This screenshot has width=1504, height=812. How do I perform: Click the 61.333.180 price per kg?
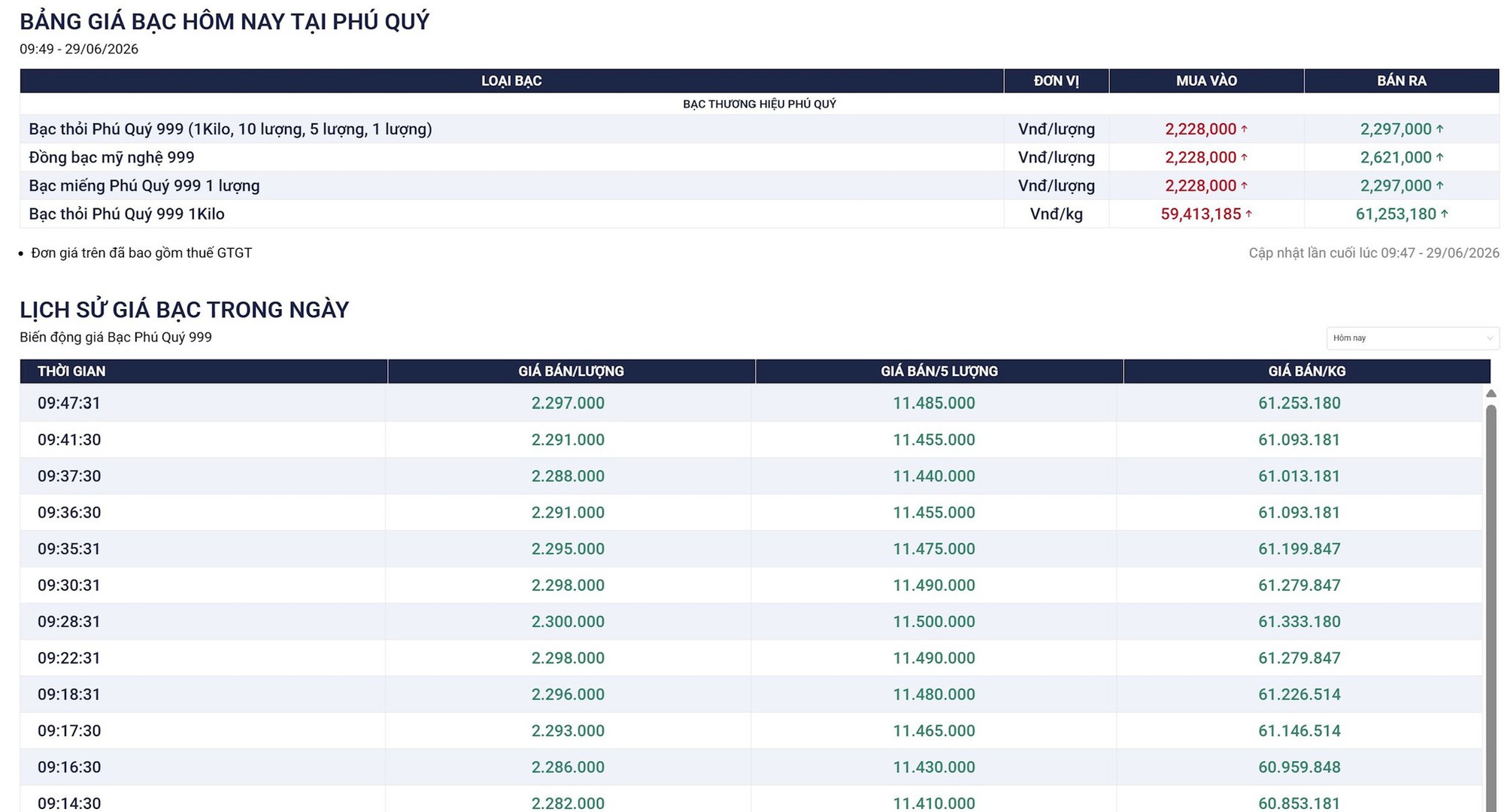[1299, 622]
